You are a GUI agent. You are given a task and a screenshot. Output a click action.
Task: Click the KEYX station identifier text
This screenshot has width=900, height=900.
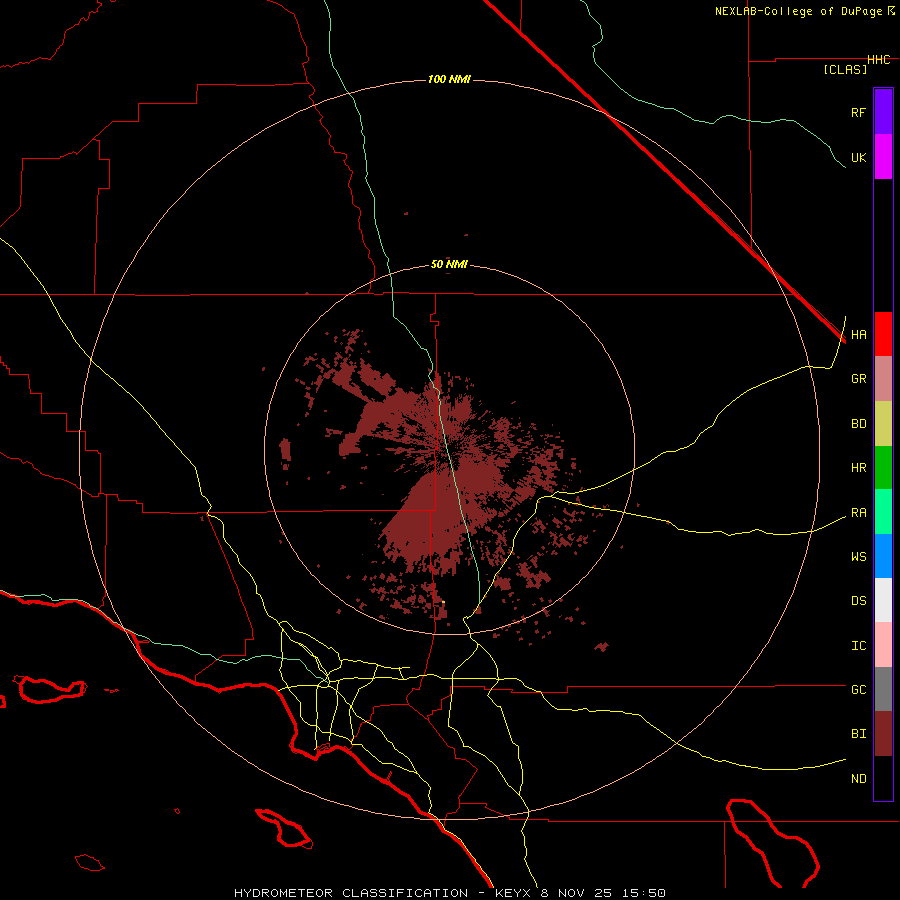(513, 893)
